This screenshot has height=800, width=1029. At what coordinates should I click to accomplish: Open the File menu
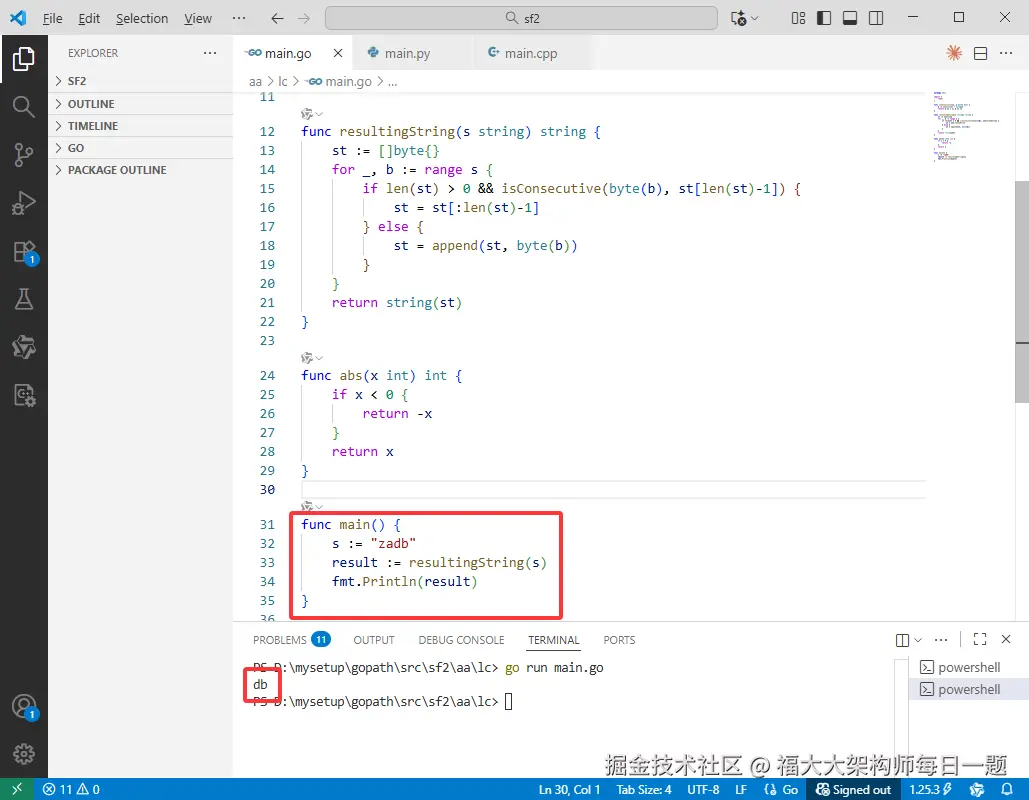coord(52,18)
